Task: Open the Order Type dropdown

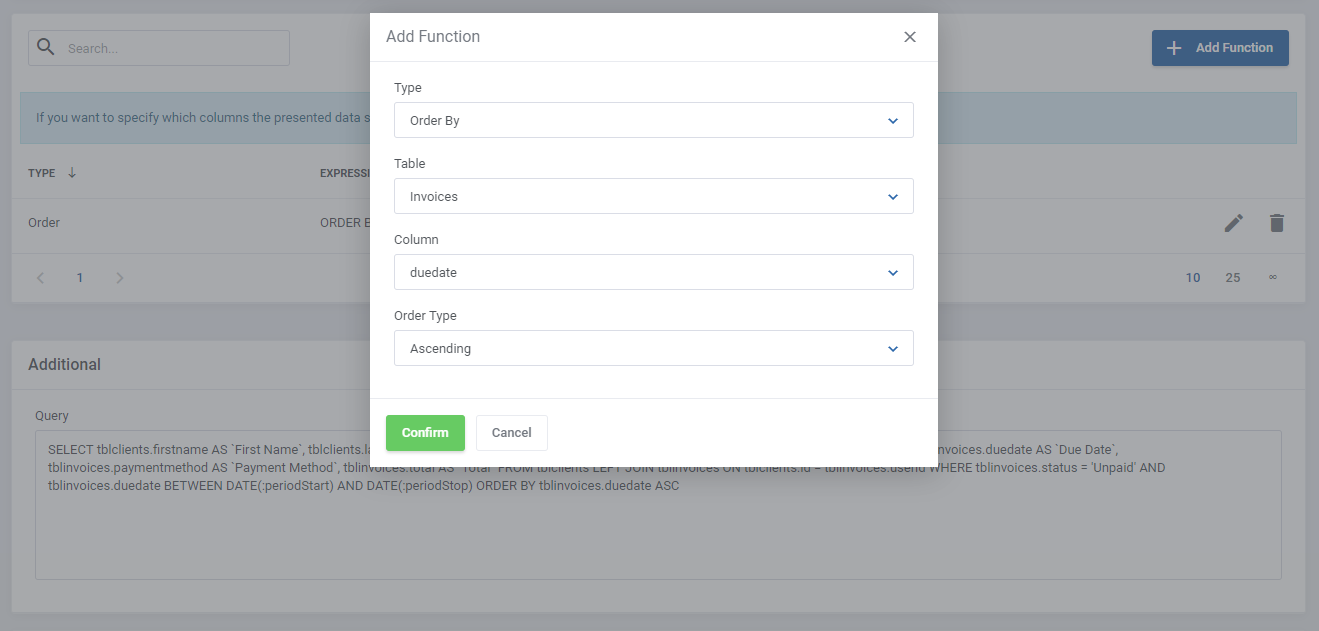Action: coord(653,348)
